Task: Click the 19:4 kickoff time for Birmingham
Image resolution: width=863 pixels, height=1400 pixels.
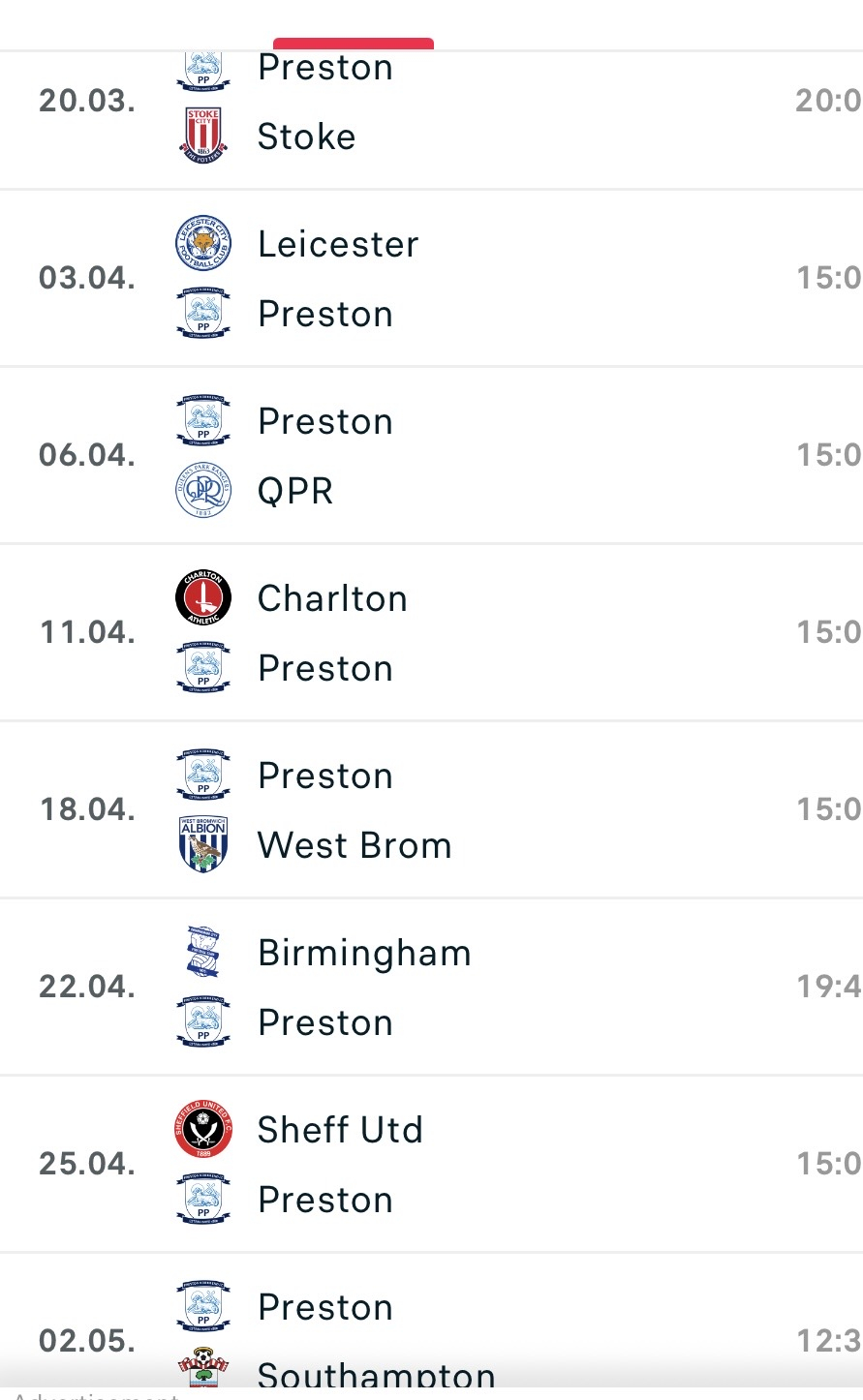Action: pos(828,987)
